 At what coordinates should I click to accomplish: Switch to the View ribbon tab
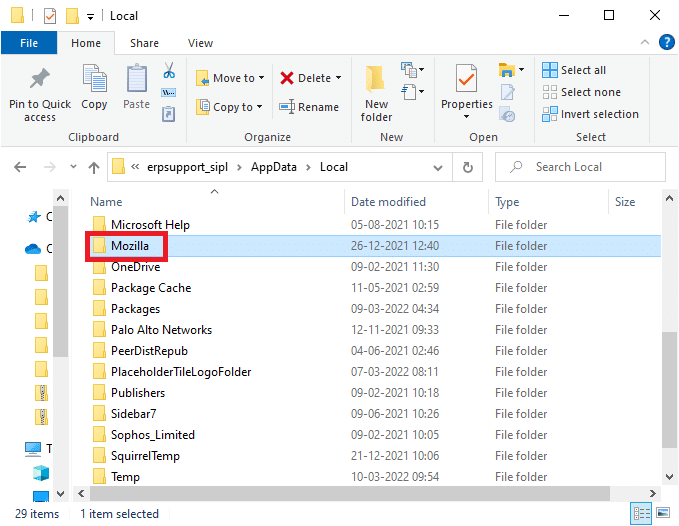click(200, 43)
